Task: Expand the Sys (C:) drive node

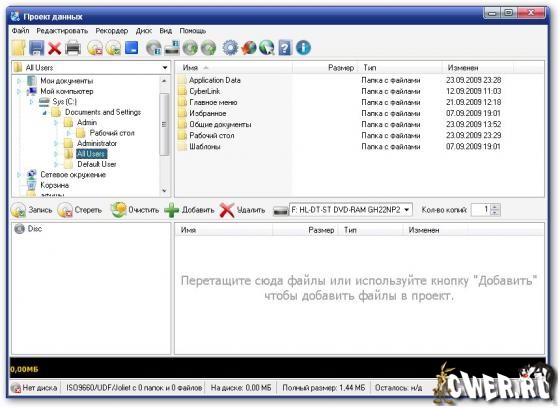Action: point(31,102)
